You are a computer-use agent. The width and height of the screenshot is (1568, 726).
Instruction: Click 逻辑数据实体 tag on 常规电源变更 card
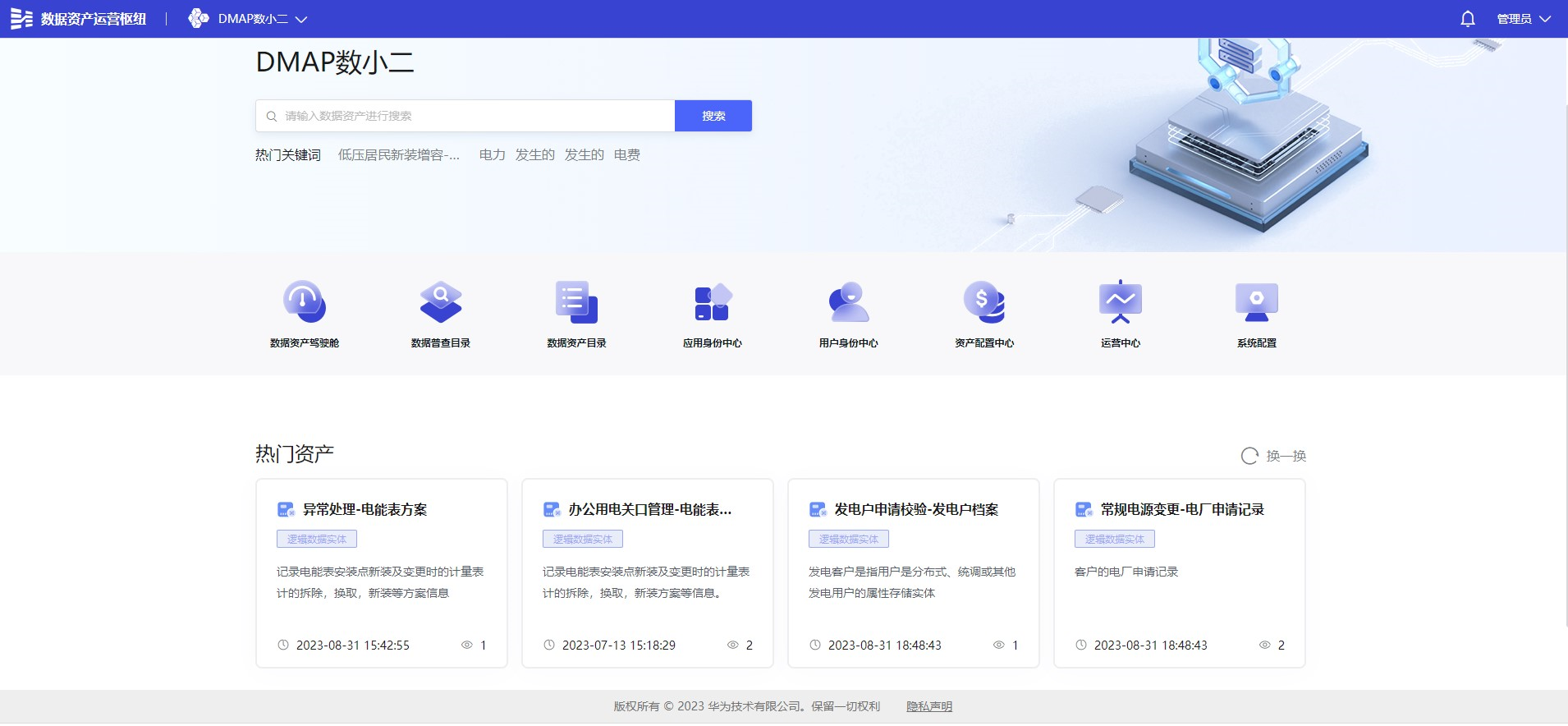(1115, 540)
